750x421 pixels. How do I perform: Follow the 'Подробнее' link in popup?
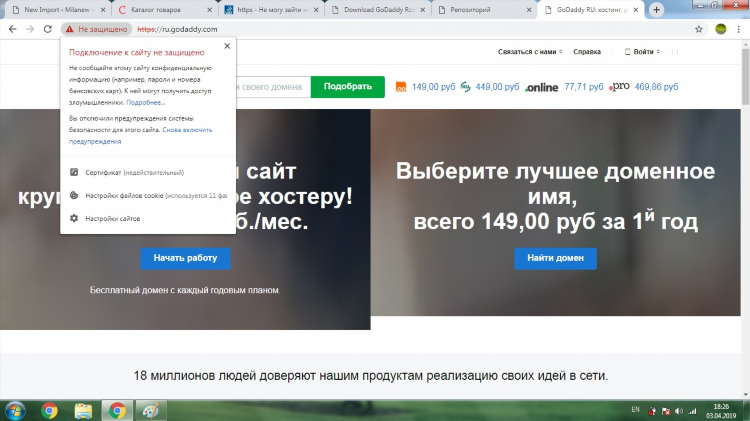(x=145, y=102)
